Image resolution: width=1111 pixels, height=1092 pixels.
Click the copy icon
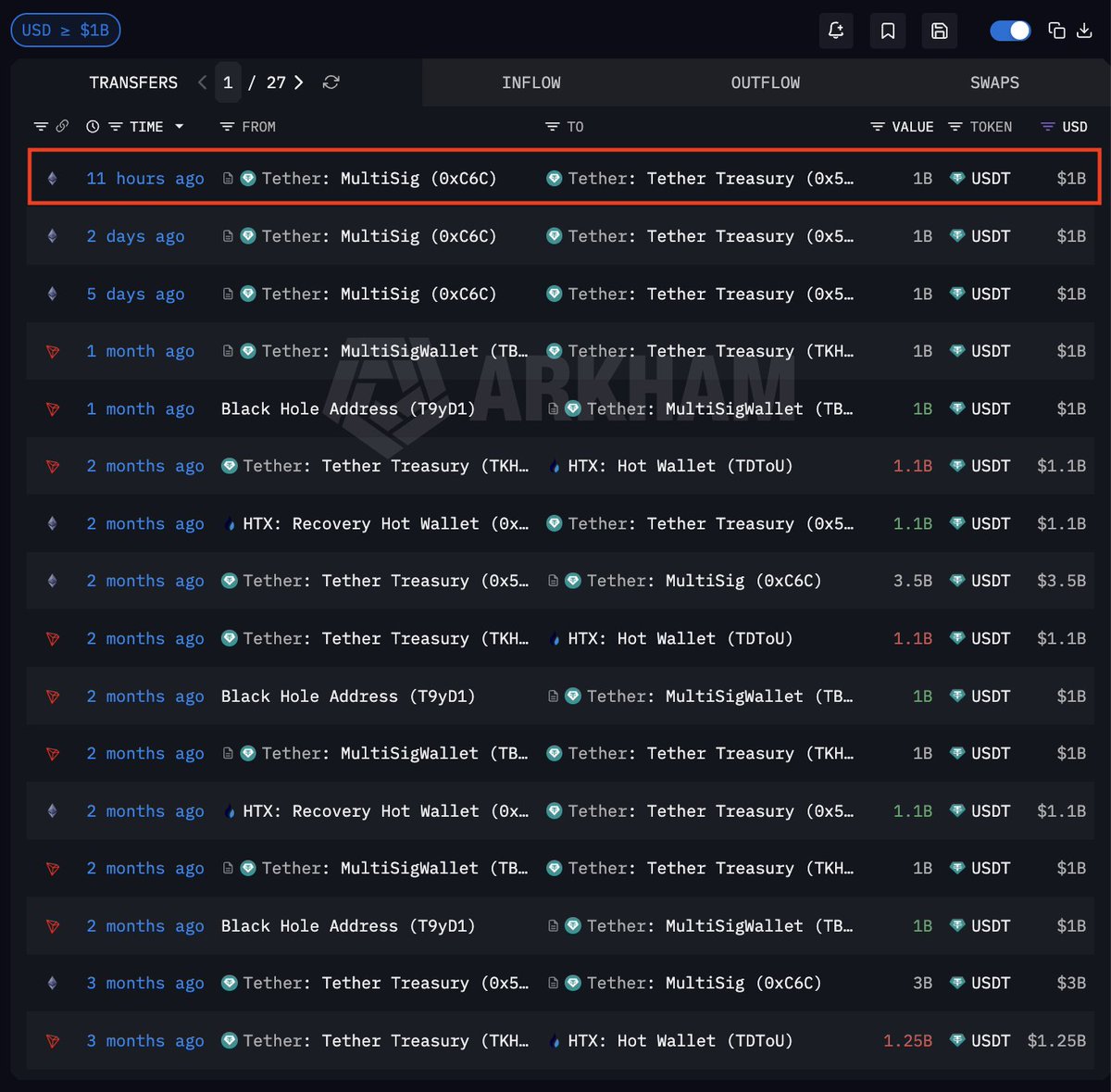tap(1056, 31)
